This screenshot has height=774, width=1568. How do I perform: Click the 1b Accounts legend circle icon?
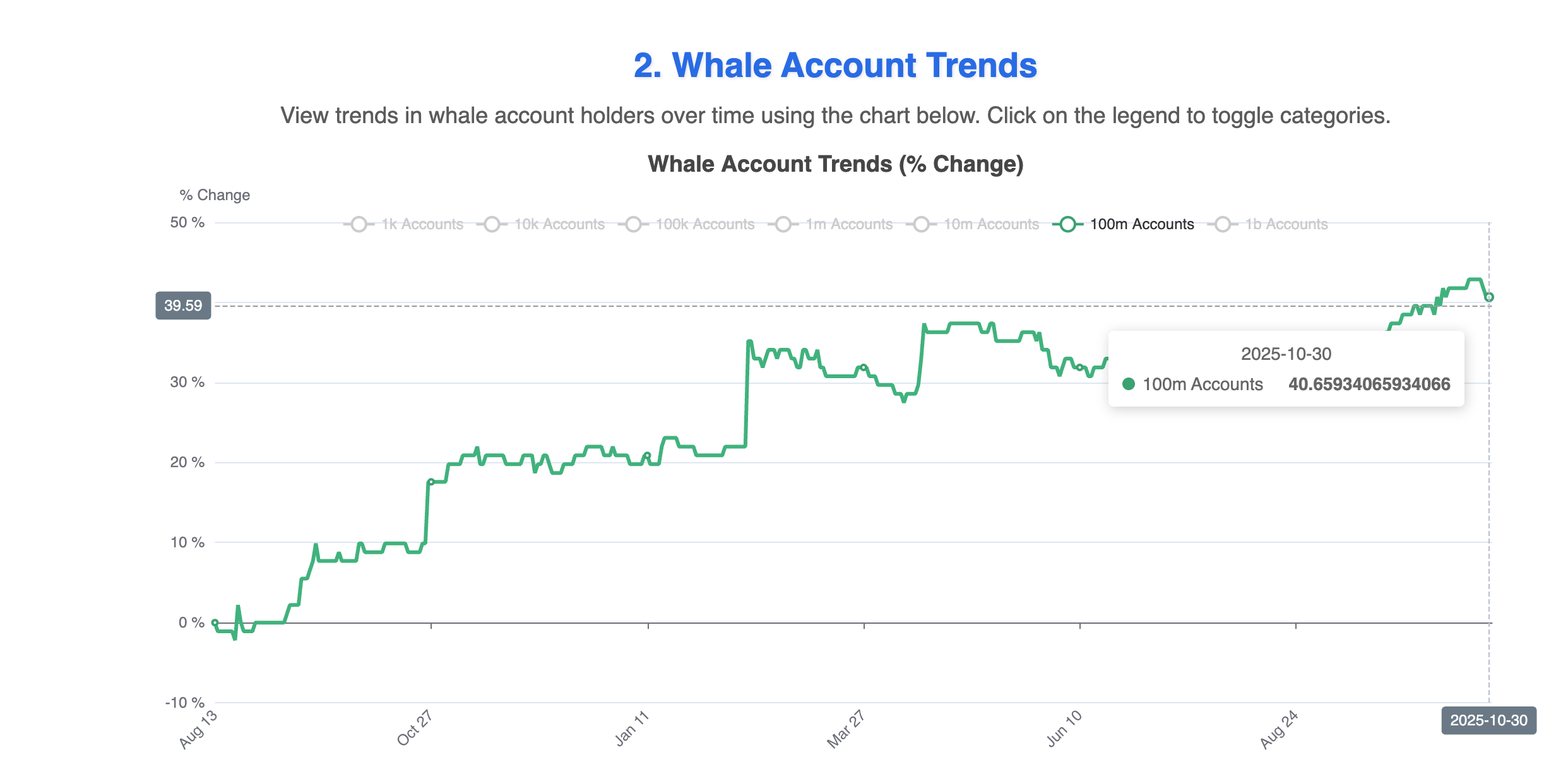point(1223,223)
